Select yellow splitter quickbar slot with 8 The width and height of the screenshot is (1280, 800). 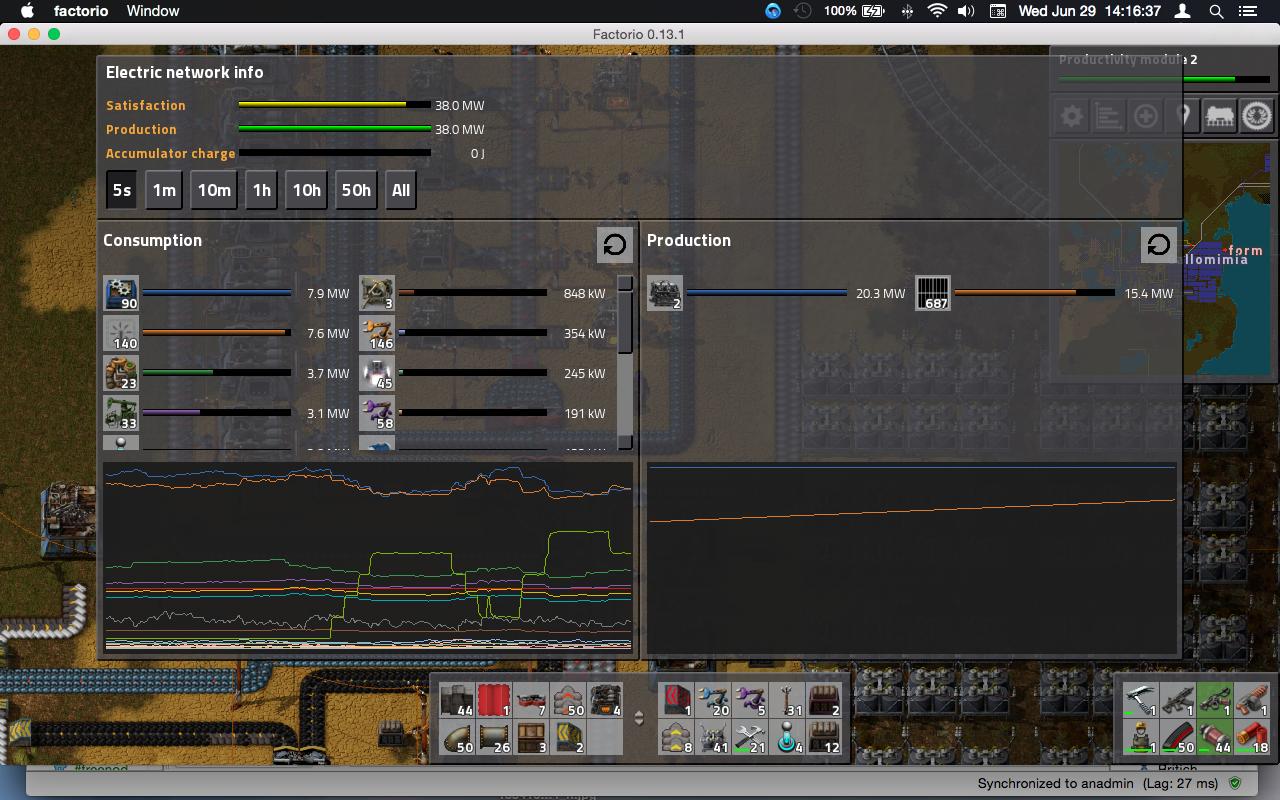[x=676, y=737]
